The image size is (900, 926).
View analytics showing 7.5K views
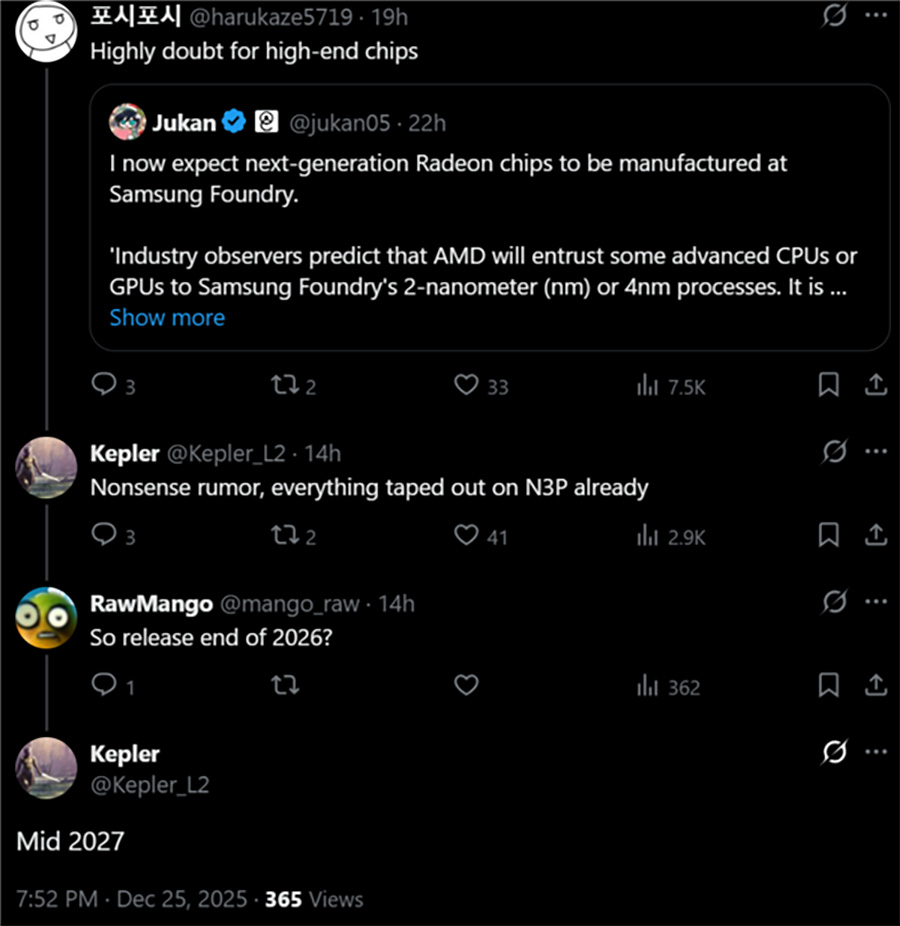(648, 386)
